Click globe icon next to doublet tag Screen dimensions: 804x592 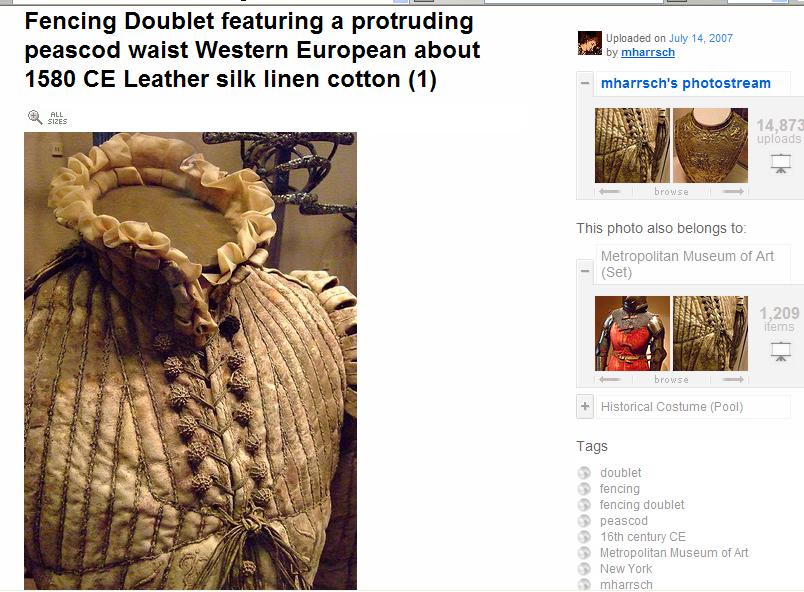click(584, 473)
